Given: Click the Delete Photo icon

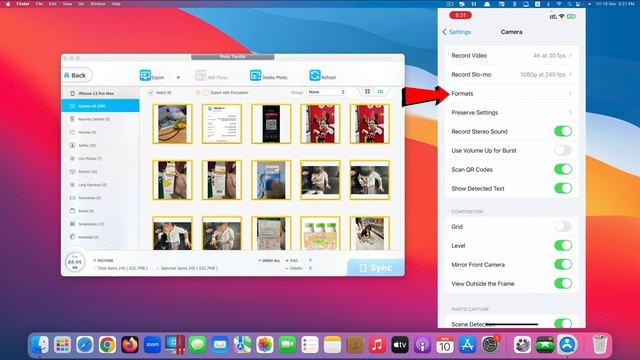Looking at the screenshot, I should tap(256, 75).
